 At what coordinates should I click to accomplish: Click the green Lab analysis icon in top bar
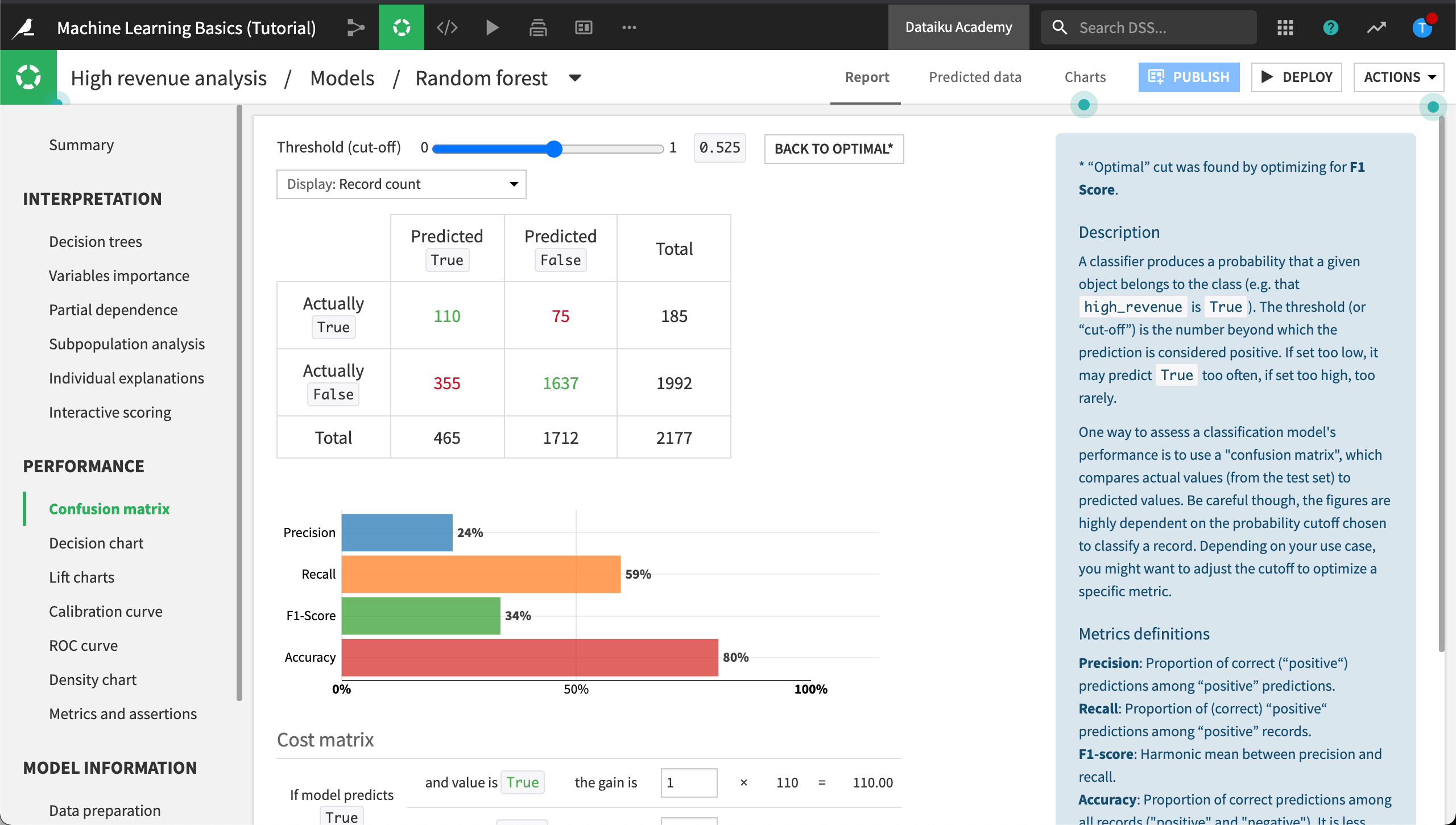pos(402,27)
